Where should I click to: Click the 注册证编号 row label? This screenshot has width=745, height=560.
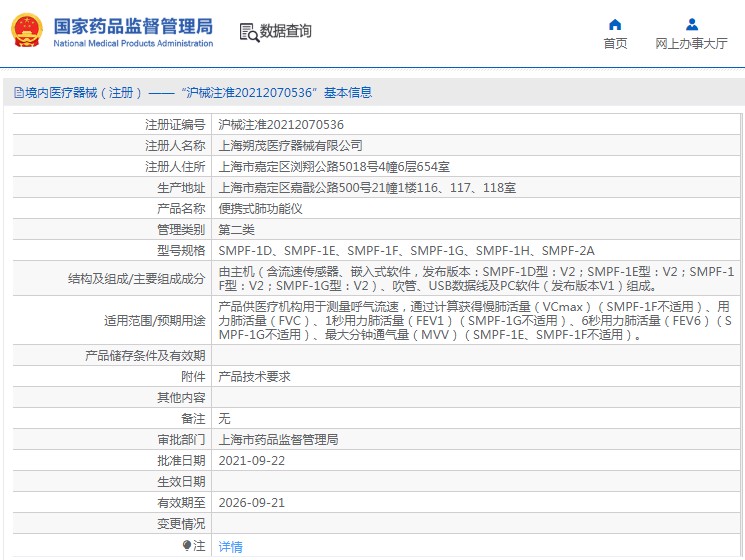(x=175, y=124)
